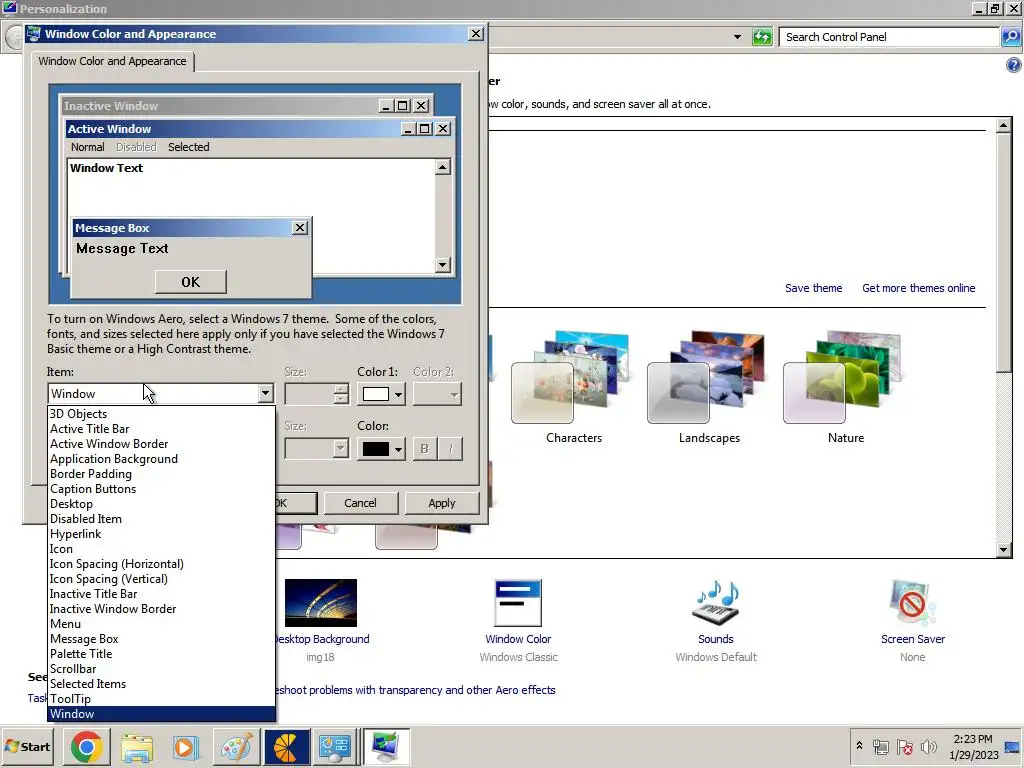Open the orange citrus app in taskbar

(285, 747)
